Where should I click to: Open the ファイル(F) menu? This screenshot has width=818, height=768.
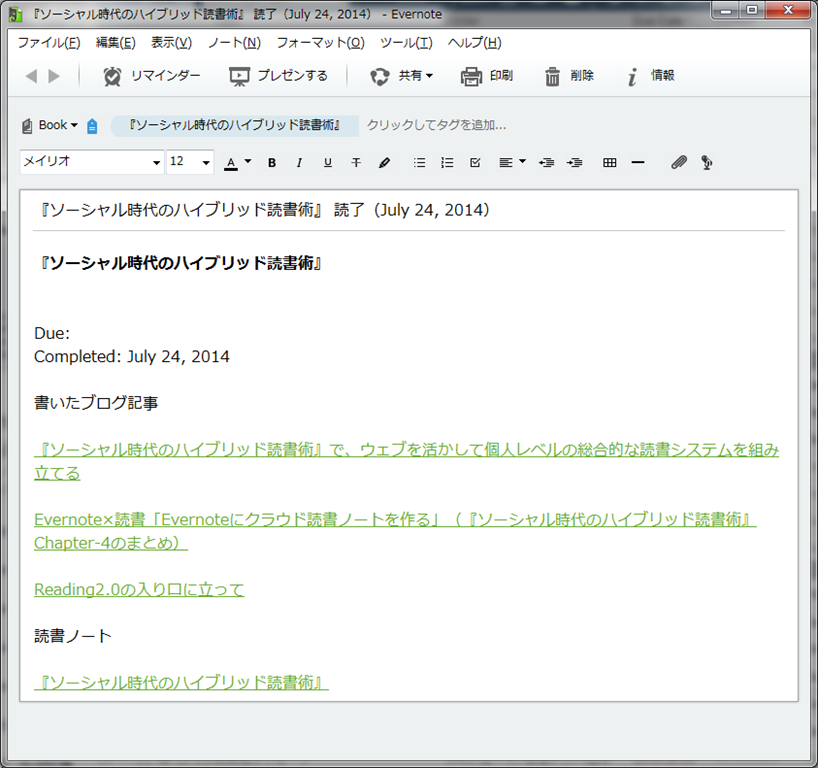tap(49, 43)
